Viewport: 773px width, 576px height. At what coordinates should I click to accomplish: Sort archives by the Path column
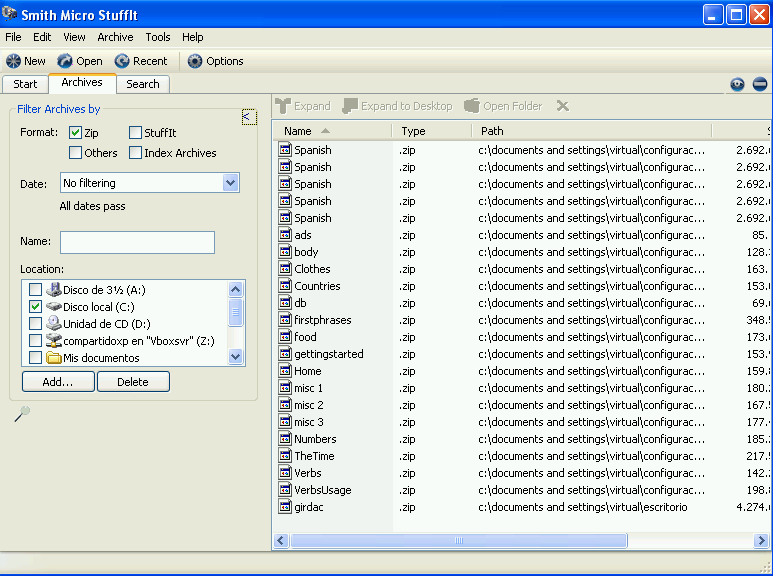[592, 131]
